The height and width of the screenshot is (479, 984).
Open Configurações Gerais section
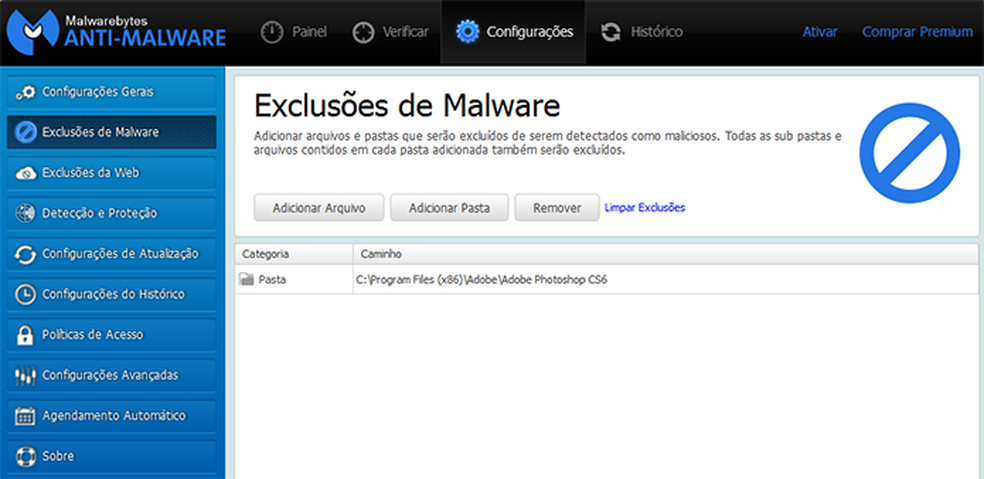(x=112, y=92)
